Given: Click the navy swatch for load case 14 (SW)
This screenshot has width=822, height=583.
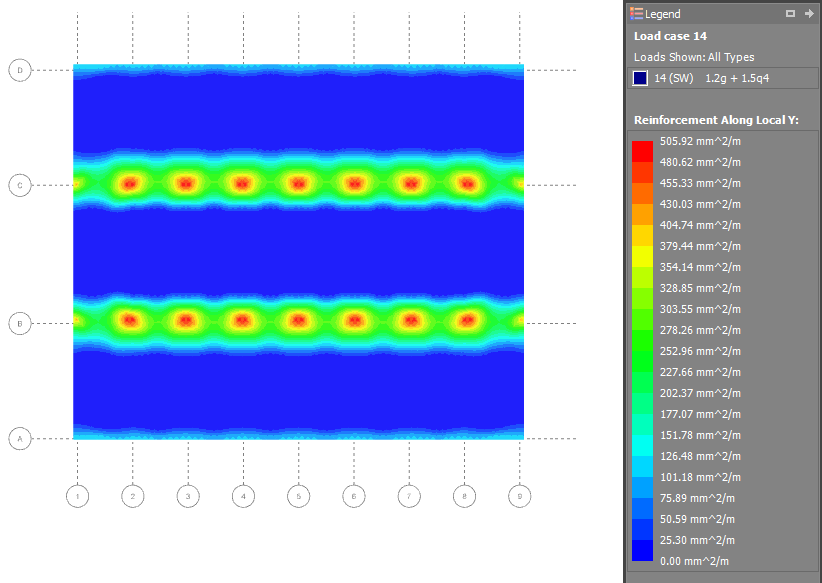Looking at the screenshot, I should pos(640,78).
